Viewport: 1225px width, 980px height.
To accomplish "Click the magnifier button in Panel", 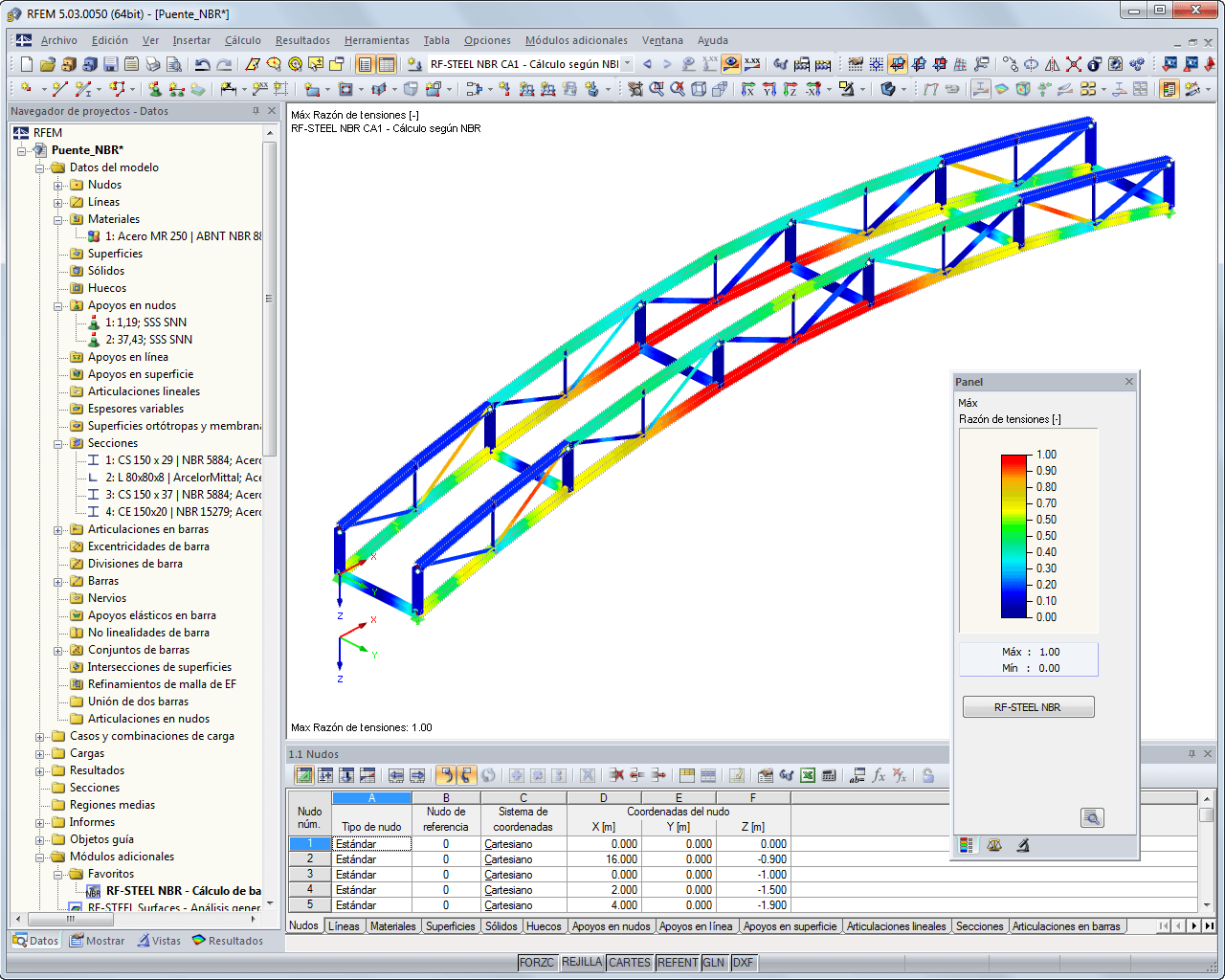I will point(1092,817).
